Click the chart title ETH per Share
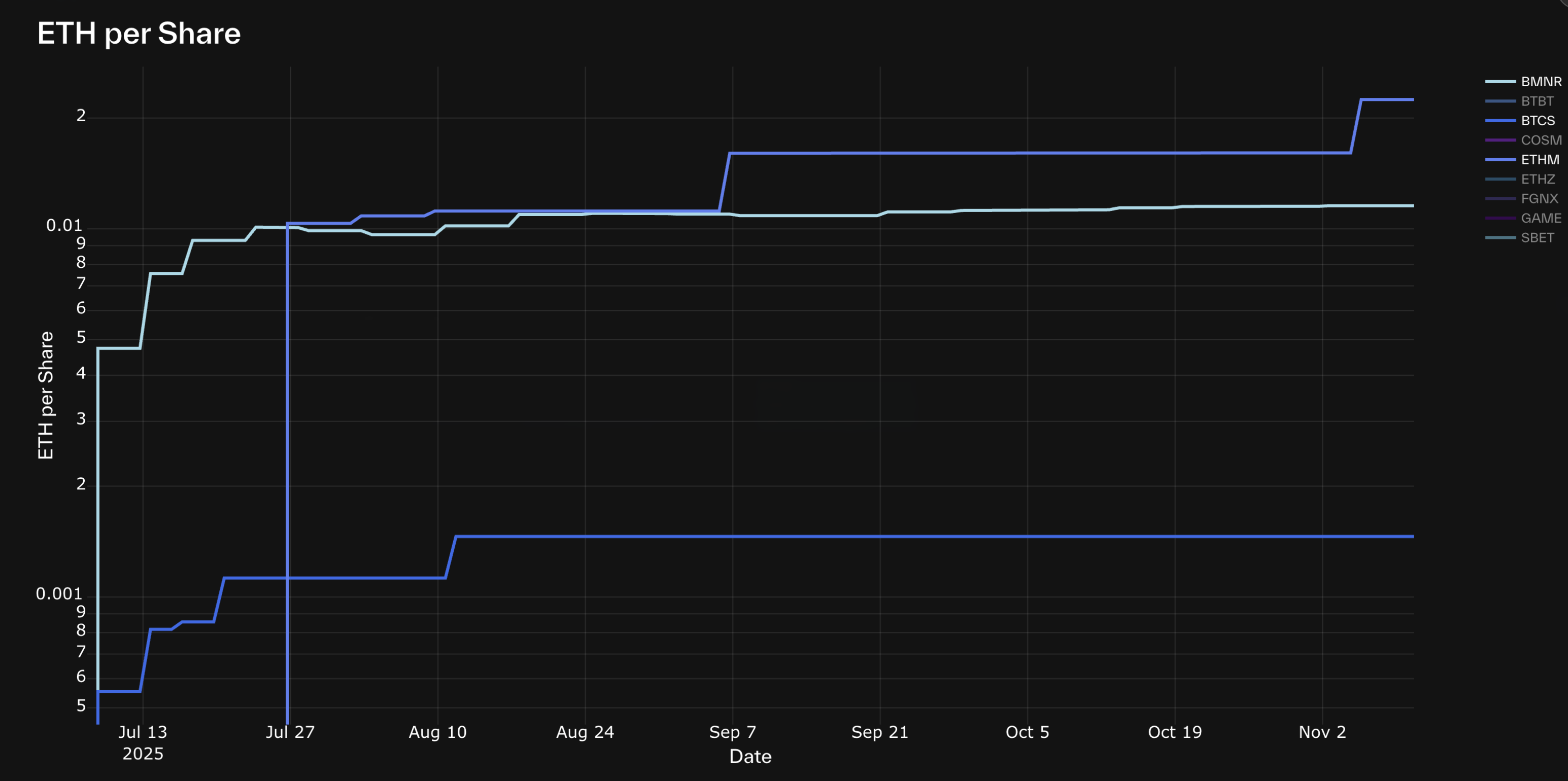 coord(139,33)
